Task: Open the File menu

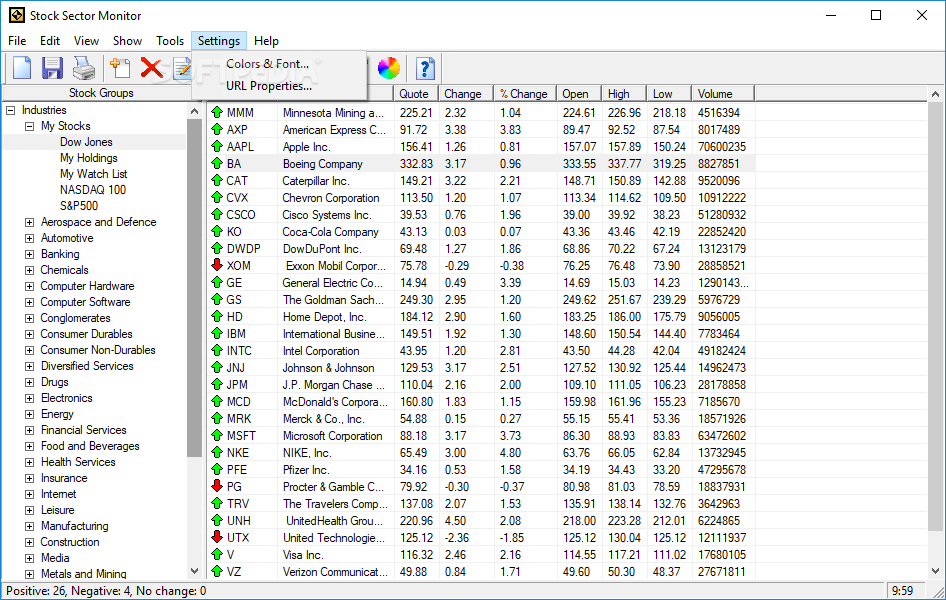Action: (17, 41)
